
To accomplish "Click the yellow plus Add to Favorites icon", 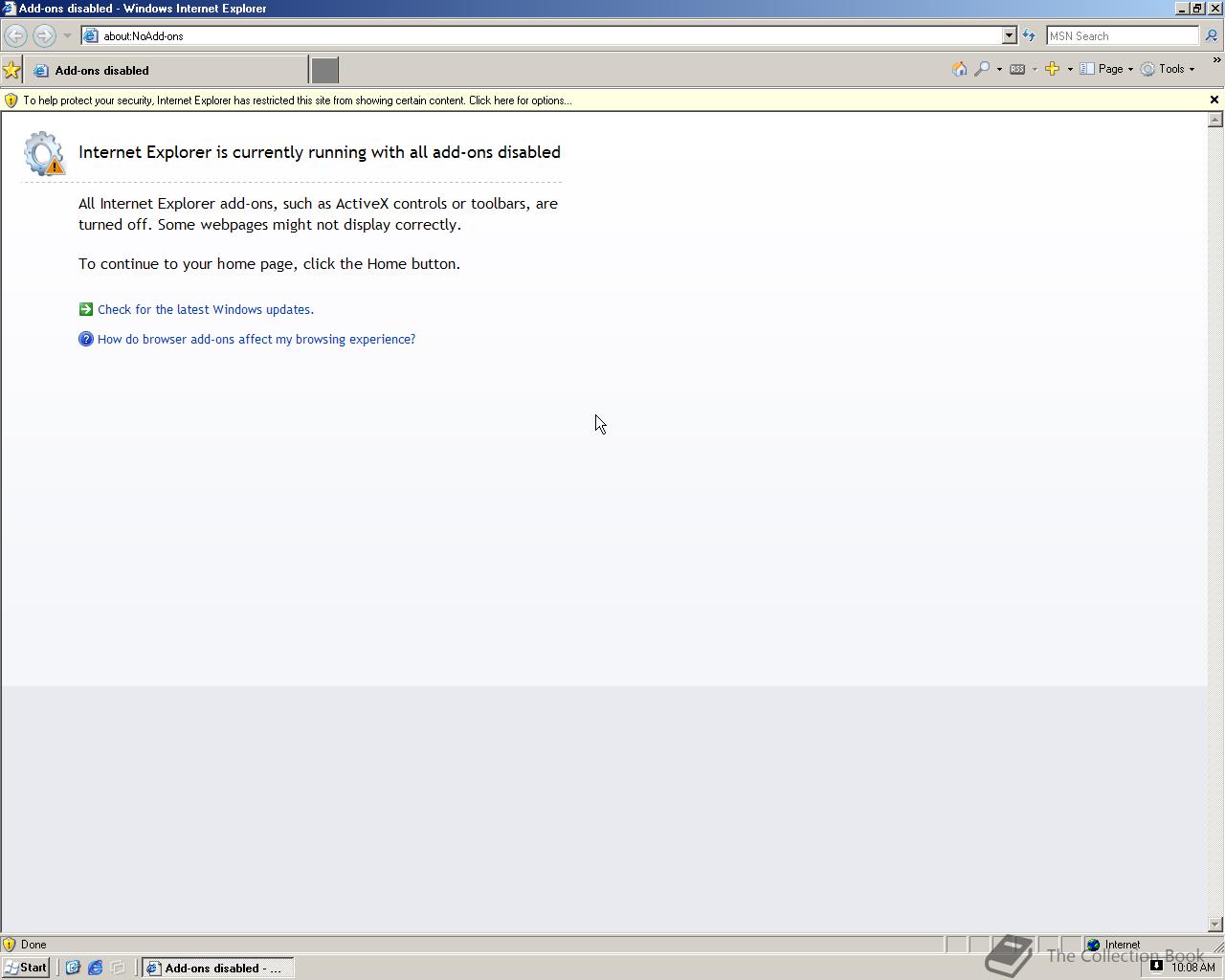I will (x=1052, y=69).
